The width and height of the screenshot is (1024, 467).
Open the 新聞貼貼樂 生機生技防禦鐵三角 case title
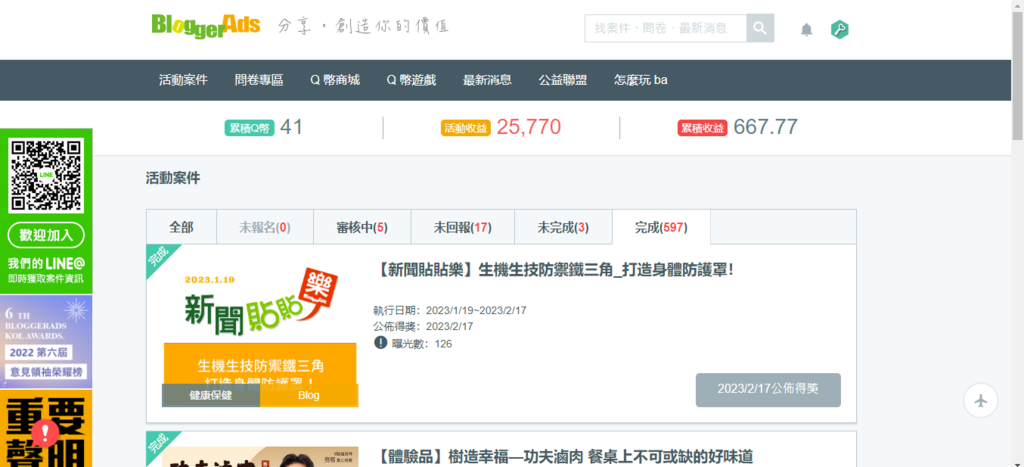pos(556,269)
